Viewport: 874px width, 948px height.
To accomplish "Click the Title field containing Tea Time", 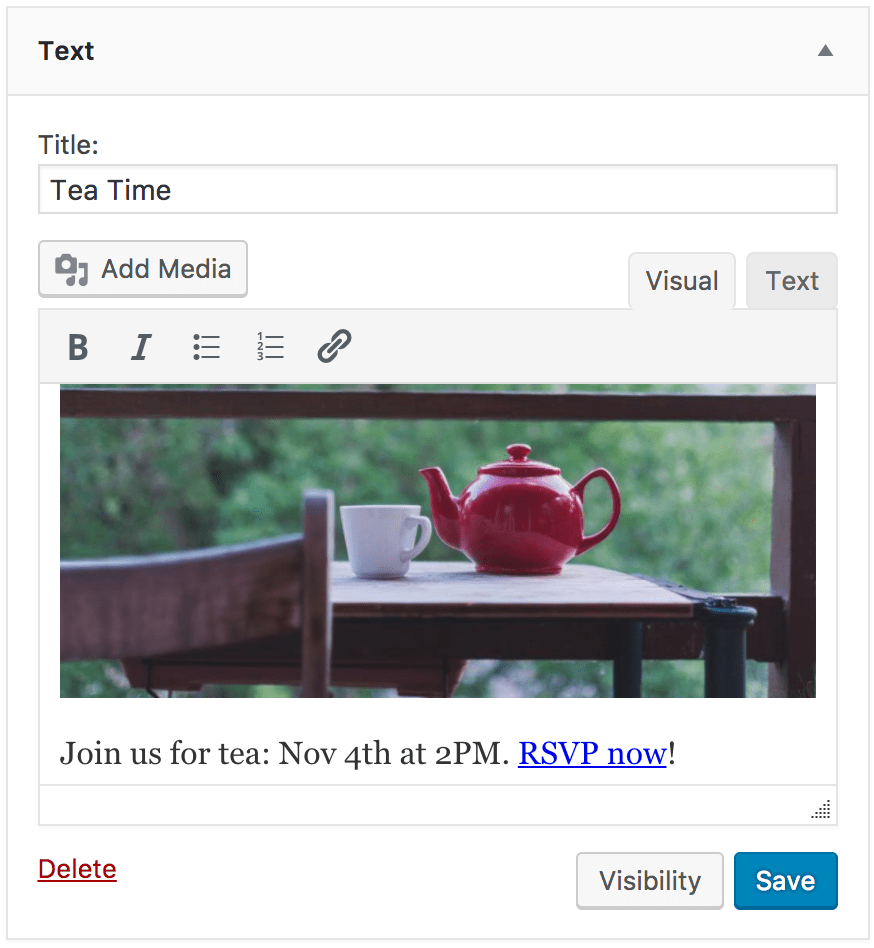I will tap(437, 190).
